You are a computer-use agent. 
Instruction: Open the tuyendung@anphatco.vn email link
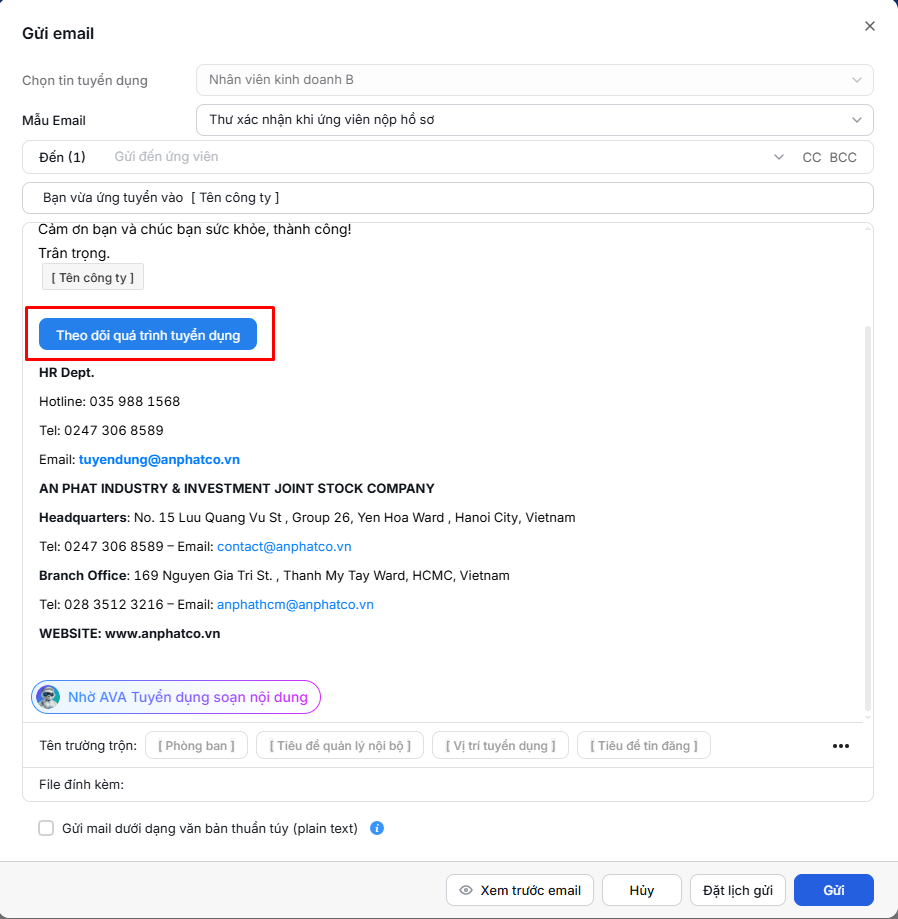159,460
